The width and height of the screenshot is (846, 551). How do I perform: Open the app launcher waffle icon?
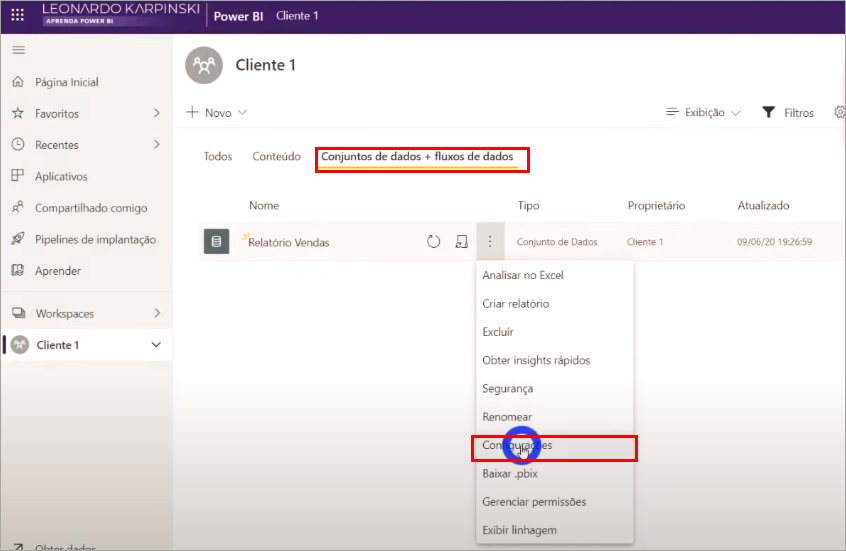tap(17, 16)
